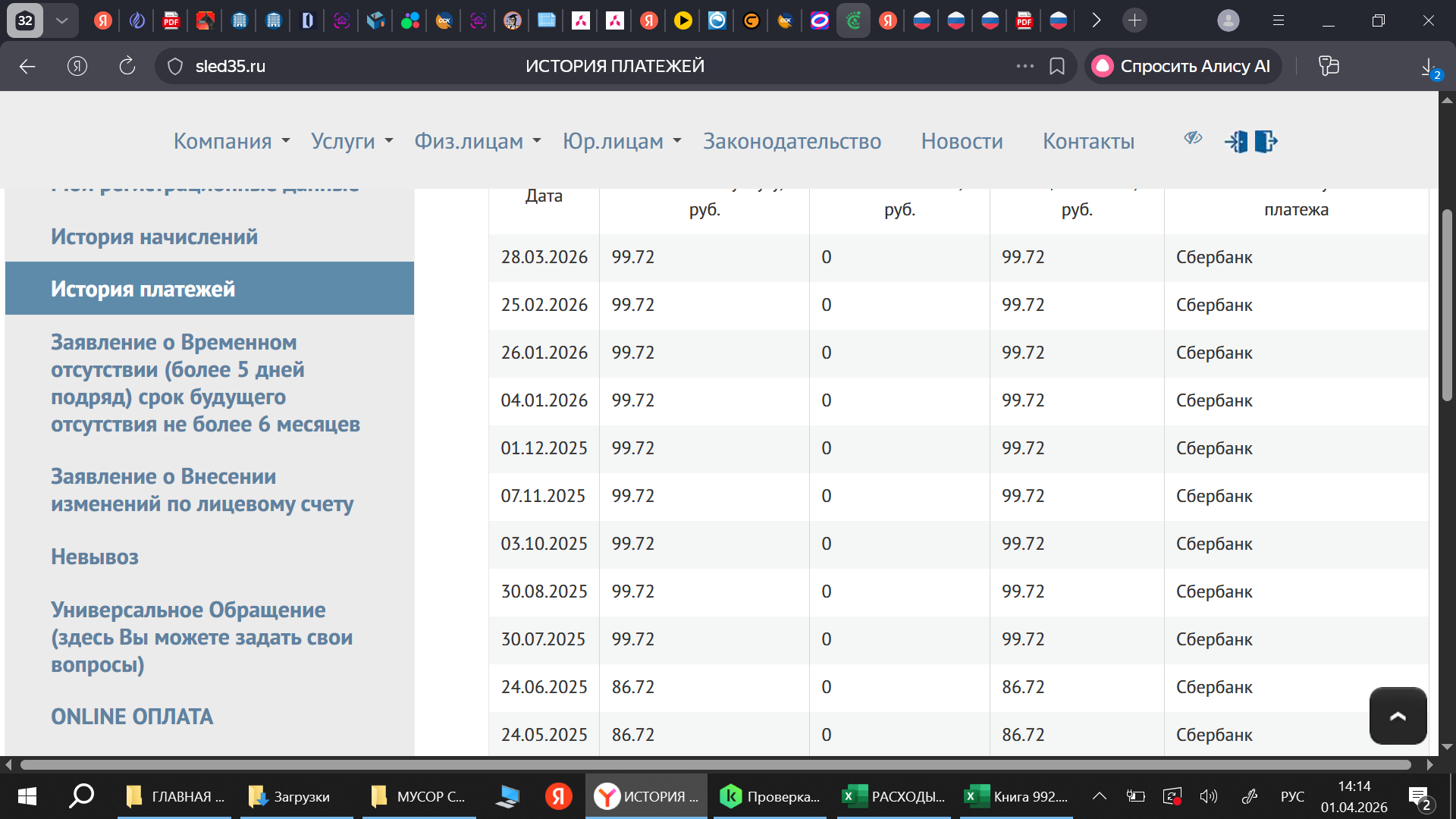
Task: Click the visually impaired version eye icon
Action: pyautogui.click(x=1193, y=138)
